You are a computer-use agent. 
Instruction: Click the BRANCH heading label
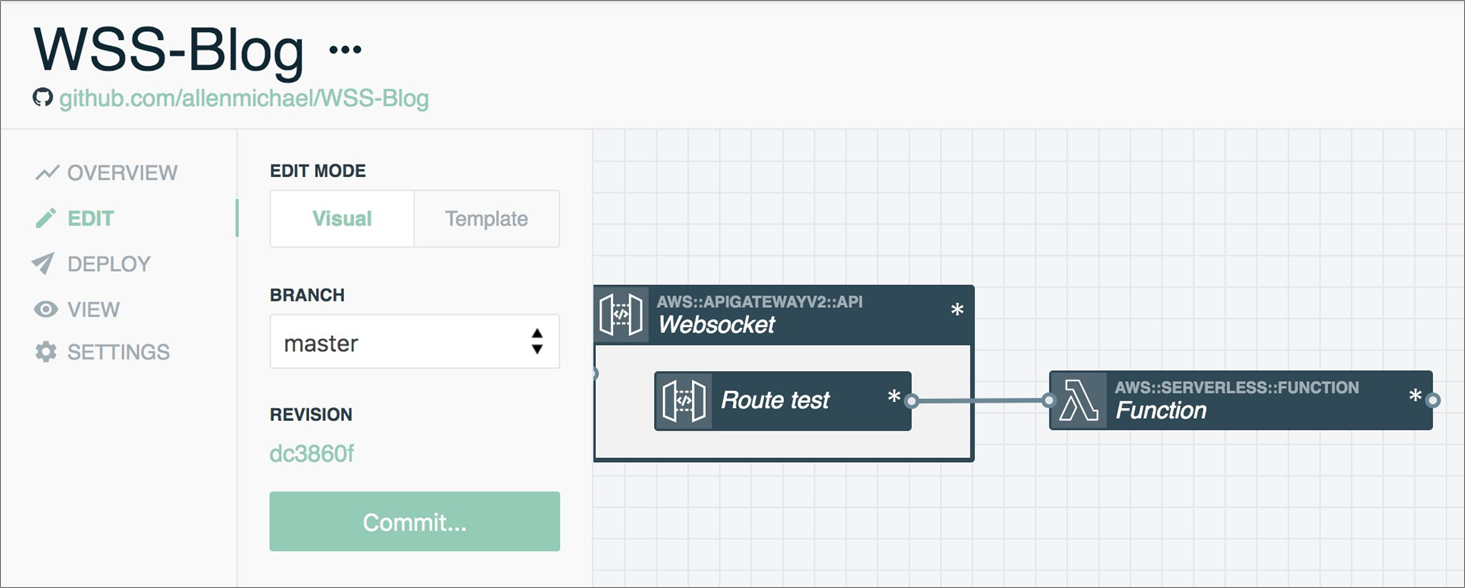click(307, 295)
